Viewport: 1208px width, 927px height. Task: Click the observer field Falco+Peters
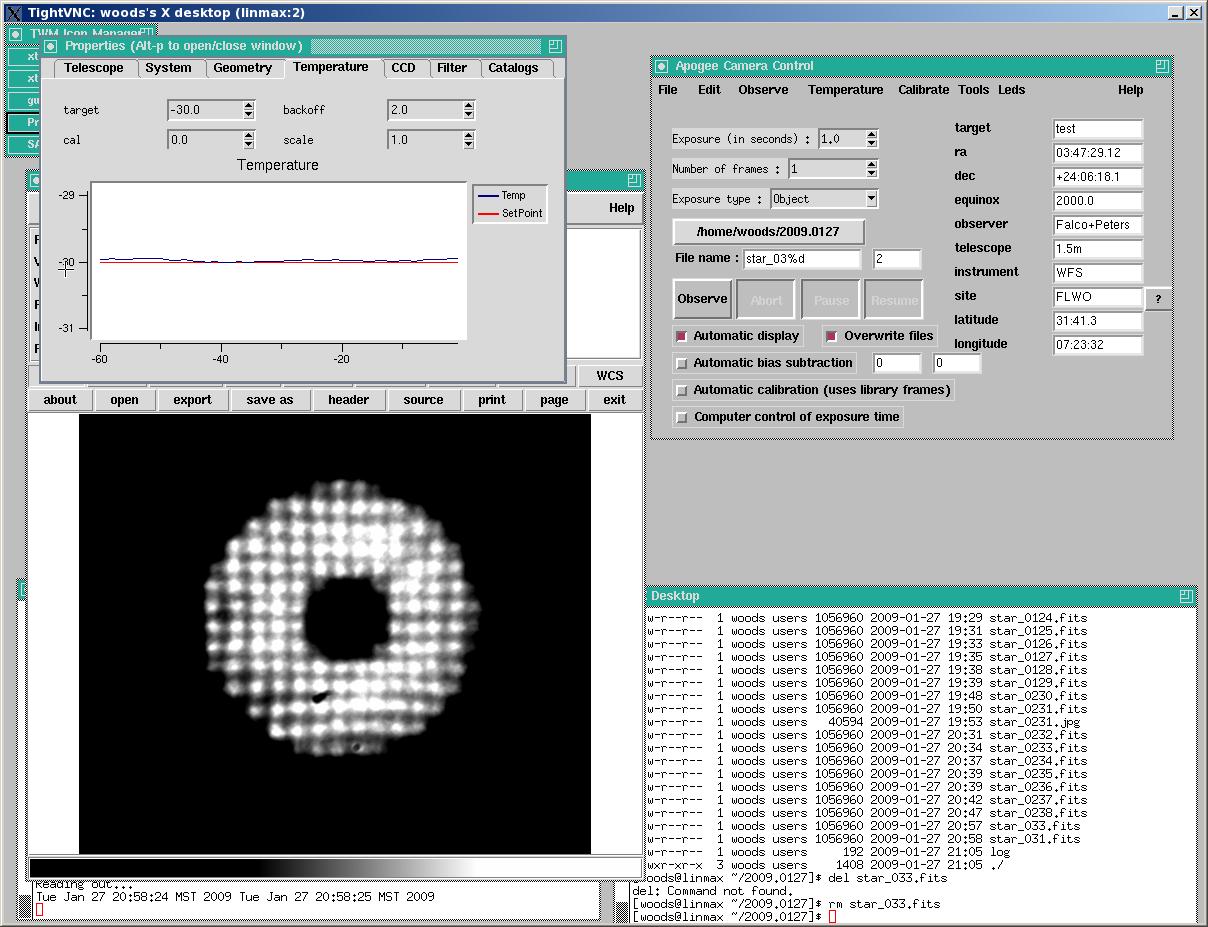point(1098,225)
